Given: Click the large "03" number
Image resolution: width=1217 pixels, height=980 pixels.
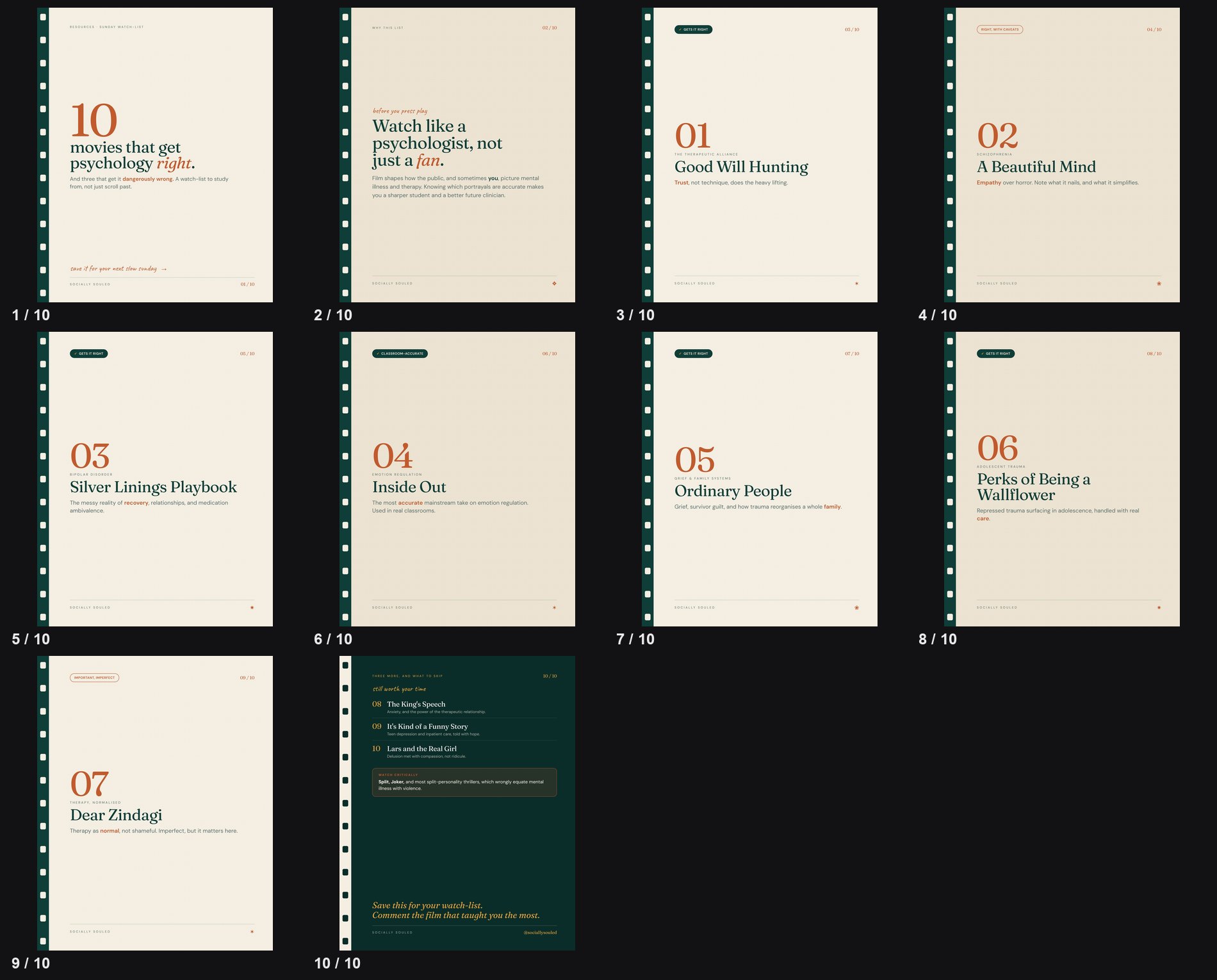Looking at the screenshot, I should pos(90,456).
